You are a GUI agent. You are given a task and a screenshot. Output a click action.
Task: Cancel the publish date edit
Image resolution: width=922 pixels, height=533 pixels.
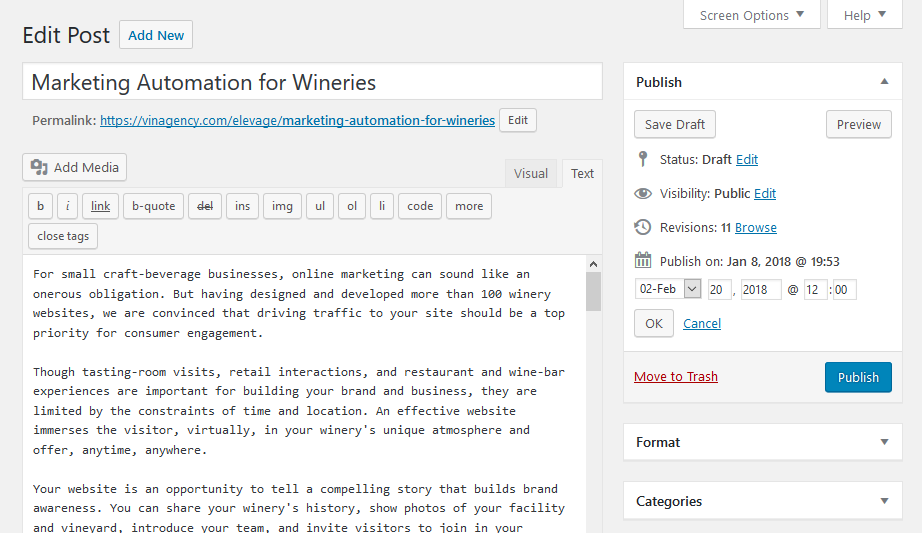click(701, 324)
